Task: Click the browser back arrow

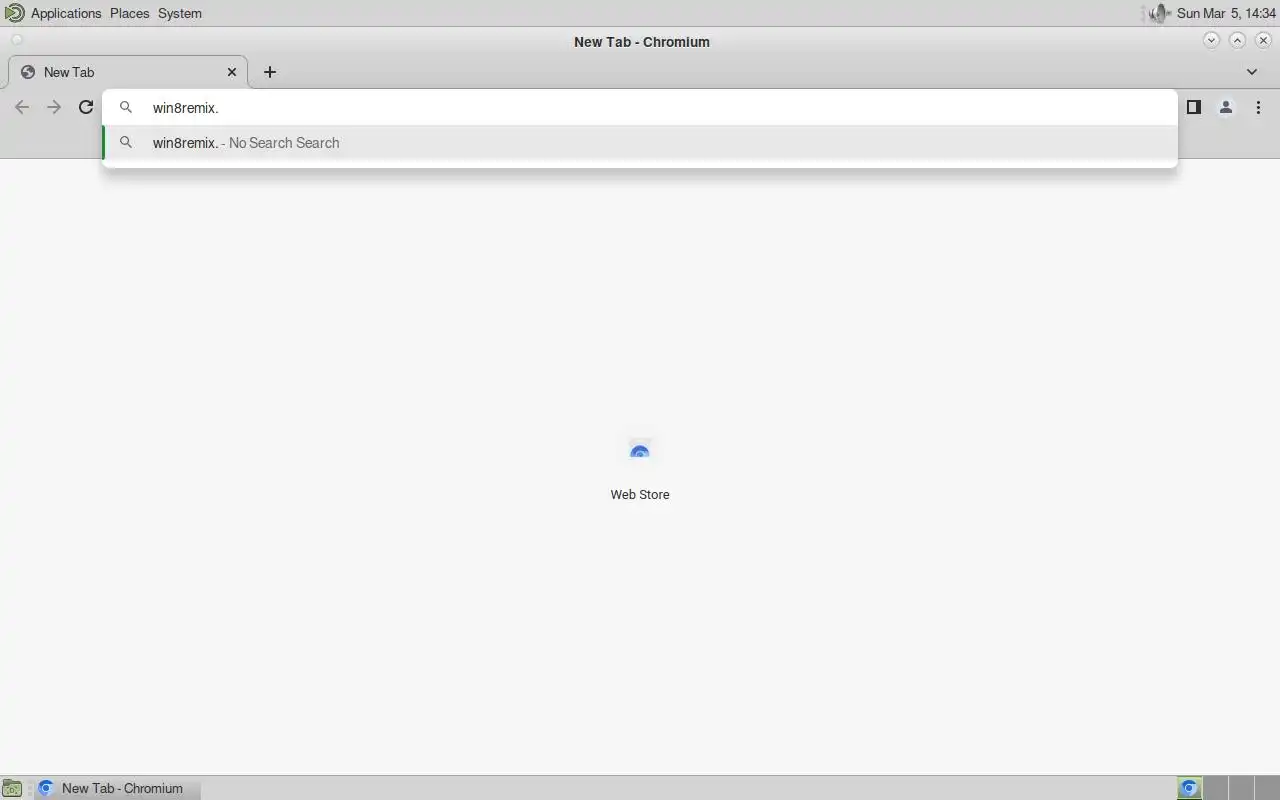Action: 22,107
